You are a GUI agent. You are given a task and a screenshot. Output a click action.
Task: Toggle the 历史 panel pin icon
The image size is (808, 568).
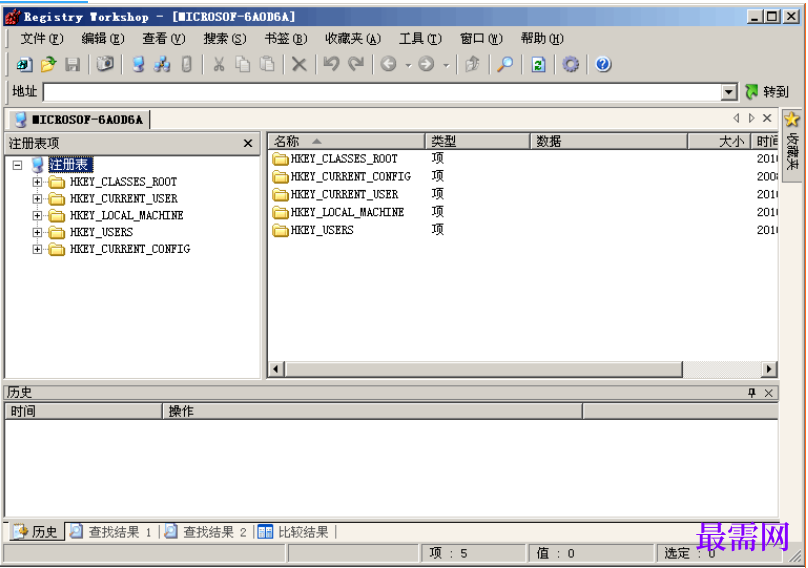752,393
